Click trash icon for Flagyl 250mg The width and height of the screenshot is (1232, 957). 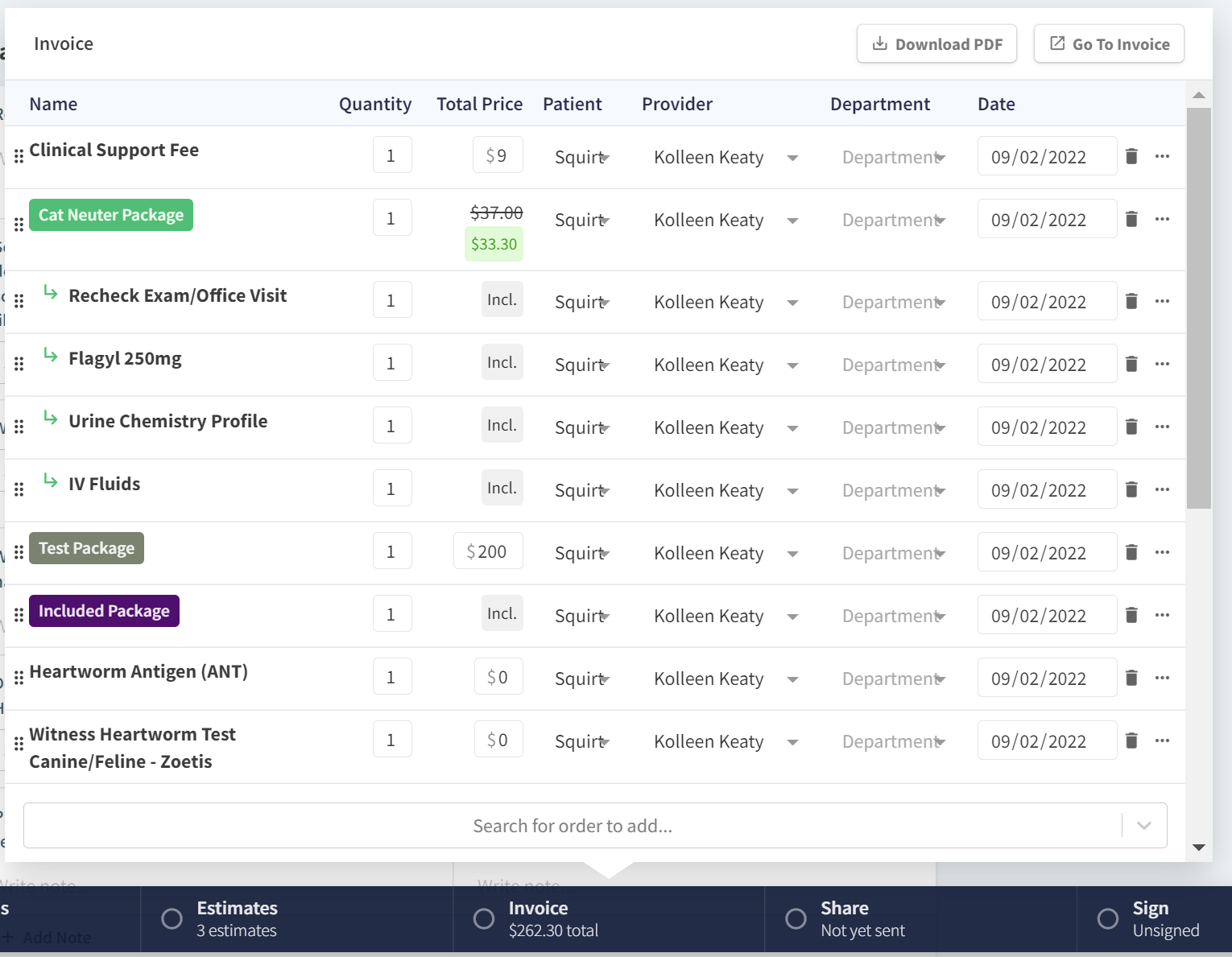coord(1131,364)
